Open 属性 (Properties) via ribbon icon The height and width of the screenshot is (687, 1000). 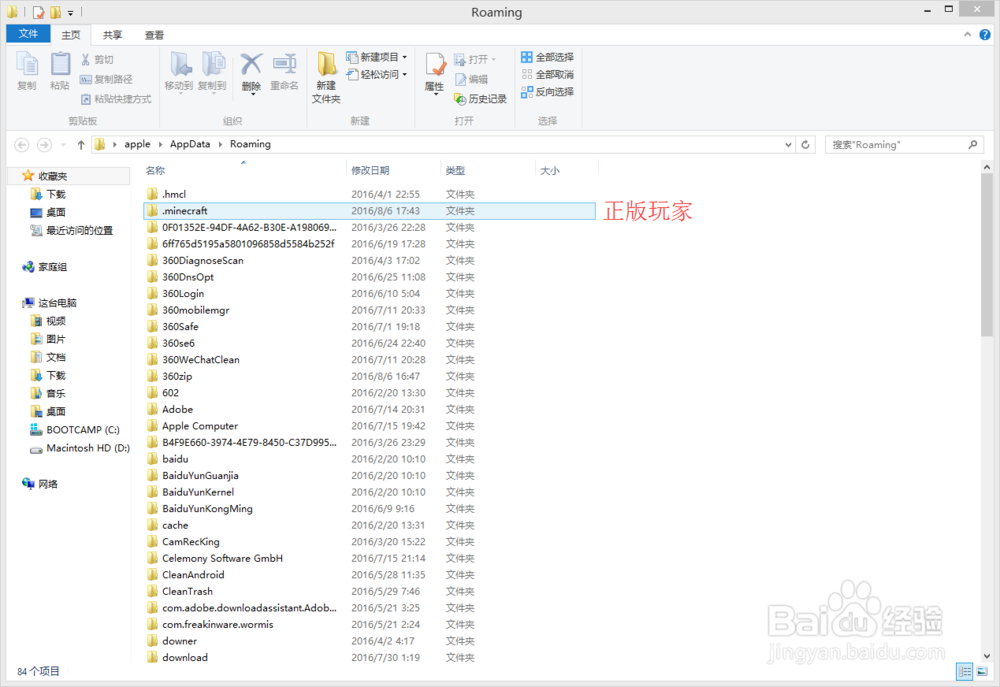(433, 70)
